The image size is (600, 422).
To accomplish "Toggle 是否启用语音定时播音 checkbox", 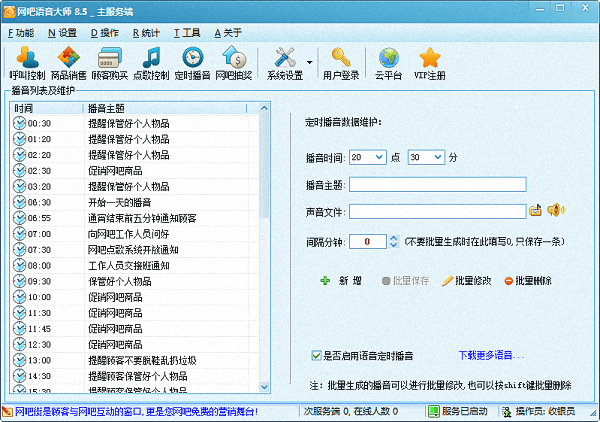I will click(x=316, y=355).
